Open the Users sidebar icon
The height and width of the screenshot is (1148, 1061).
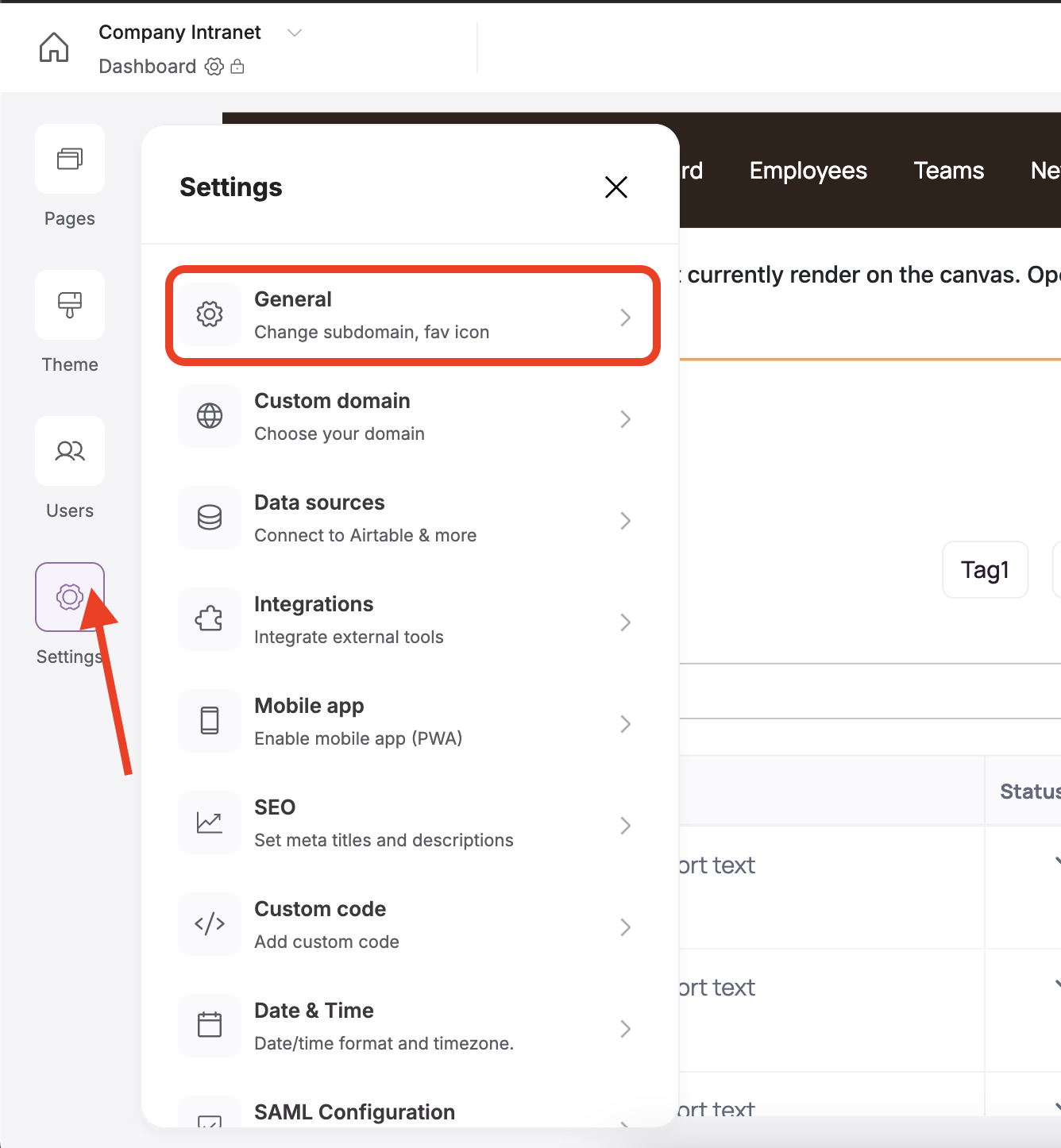coord(70,451)
